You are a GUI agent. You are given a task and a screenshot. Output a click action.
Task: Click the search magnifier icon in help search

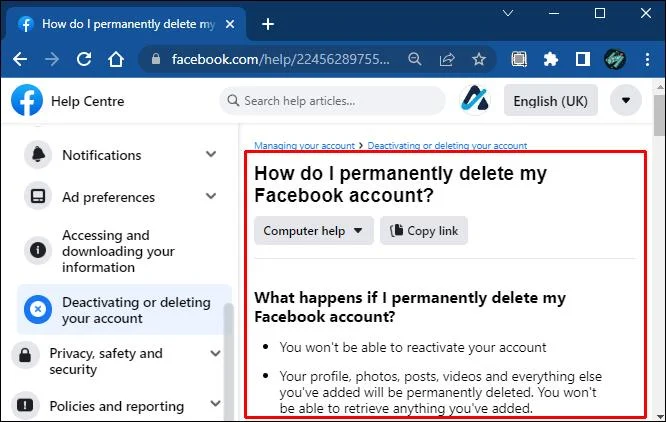[233, 101]
